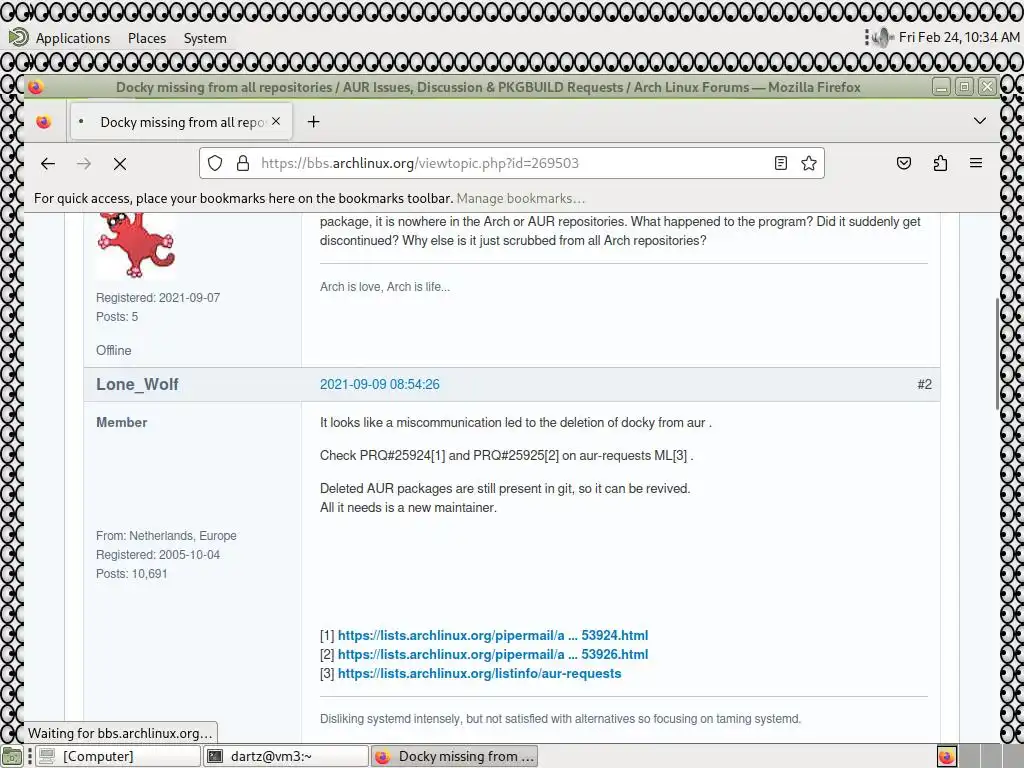Viewport: 1024px width, 768px height.
Task: Open link ending 53926.html
Action: [492, 654]
